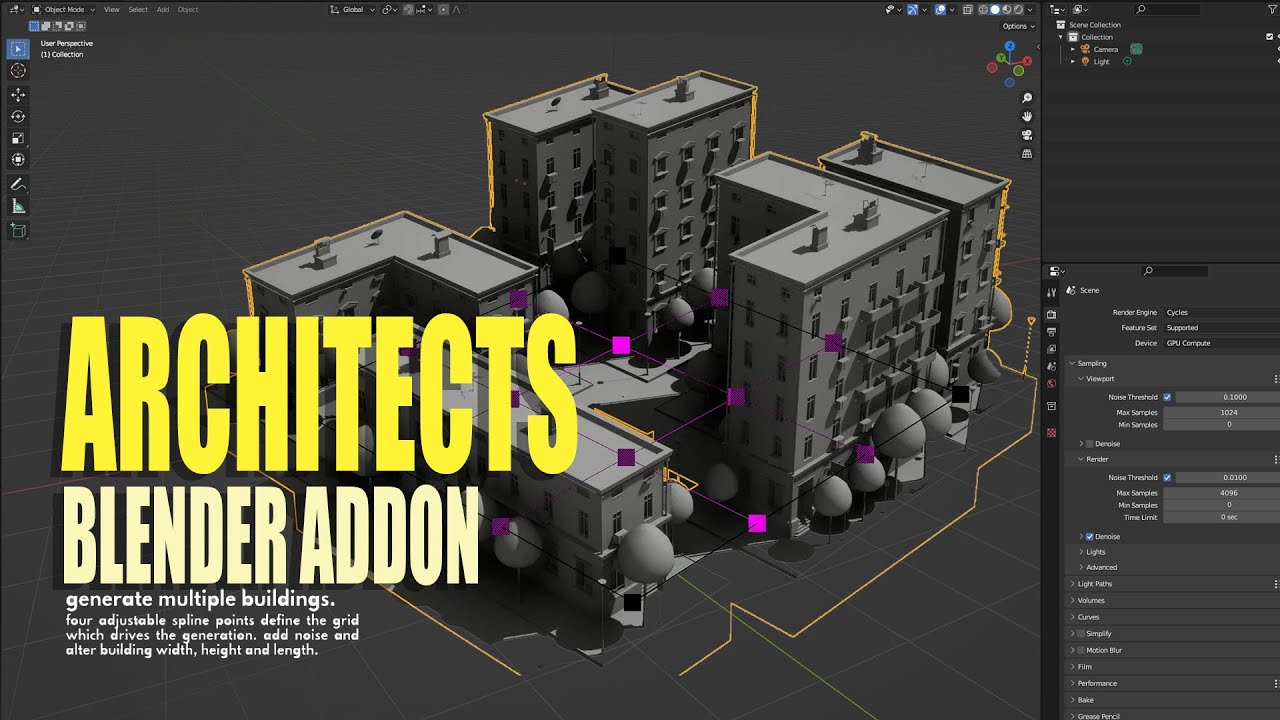Click the outliner filter funnel icon
The height and width of the screenshot is (720, 1280).
1272,9
